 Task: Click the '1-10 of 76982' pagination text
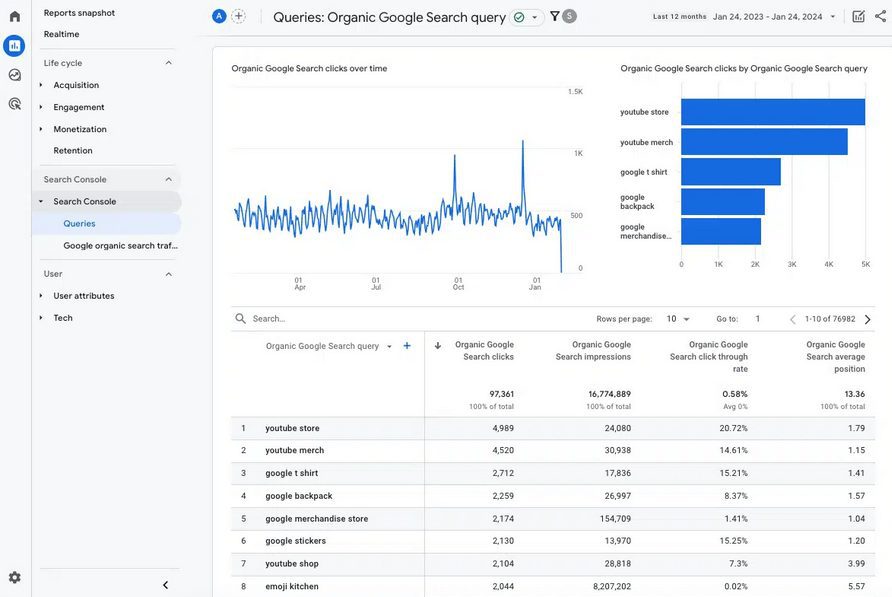[x=830, y=319]
